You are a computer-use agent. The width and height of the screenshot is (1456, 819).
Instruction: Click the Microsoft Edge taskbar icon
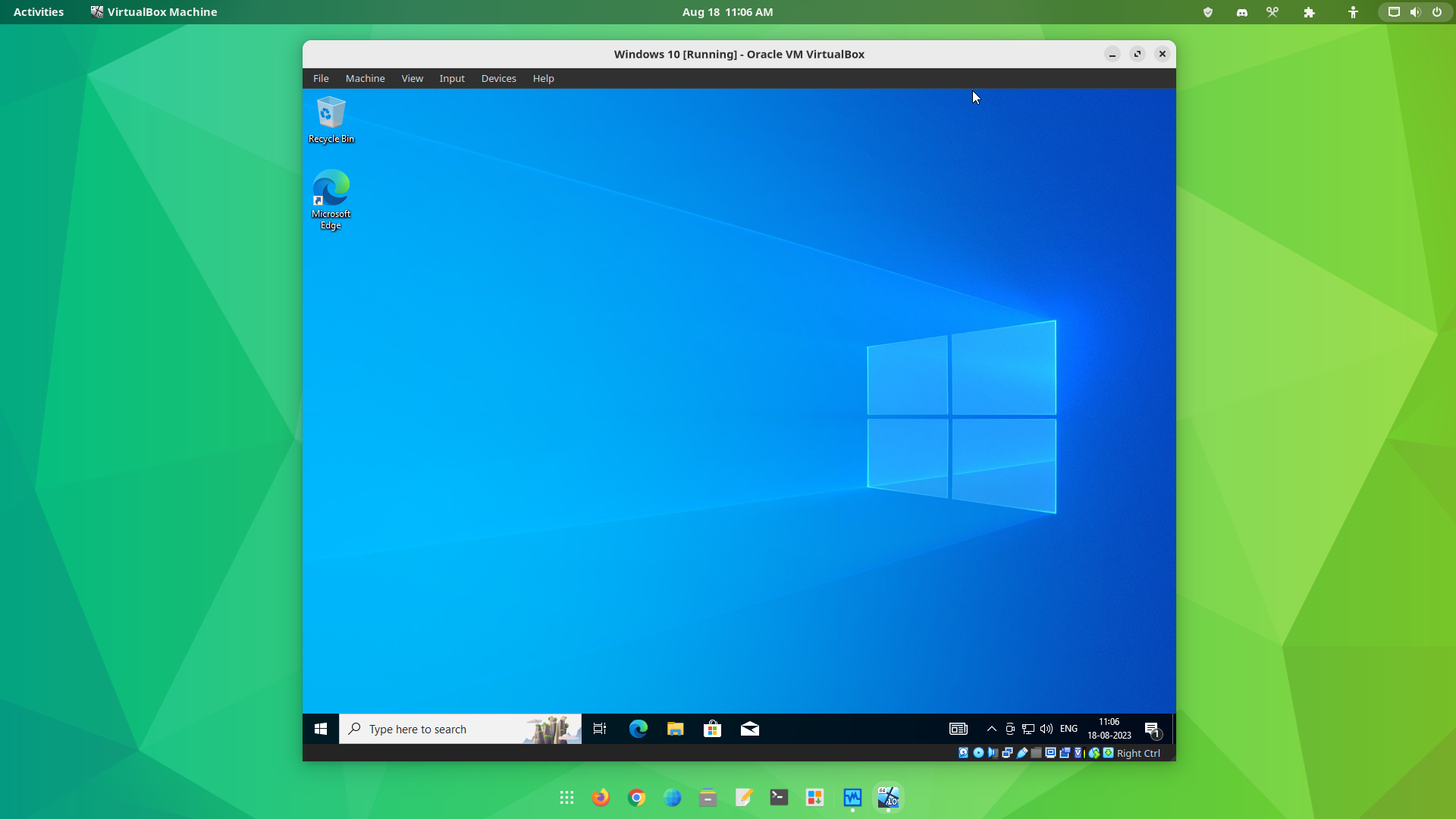(x=637, y=728)
